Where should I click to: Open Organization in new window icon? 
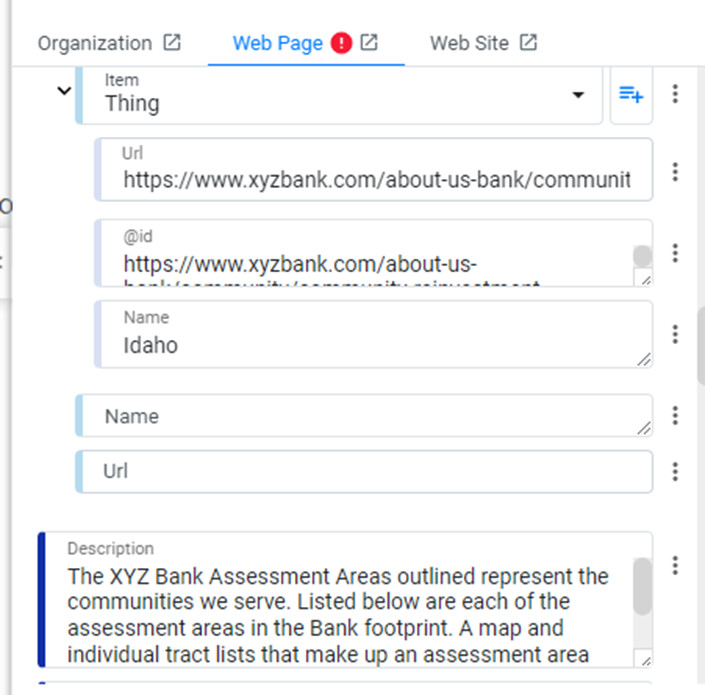(172, 43)
